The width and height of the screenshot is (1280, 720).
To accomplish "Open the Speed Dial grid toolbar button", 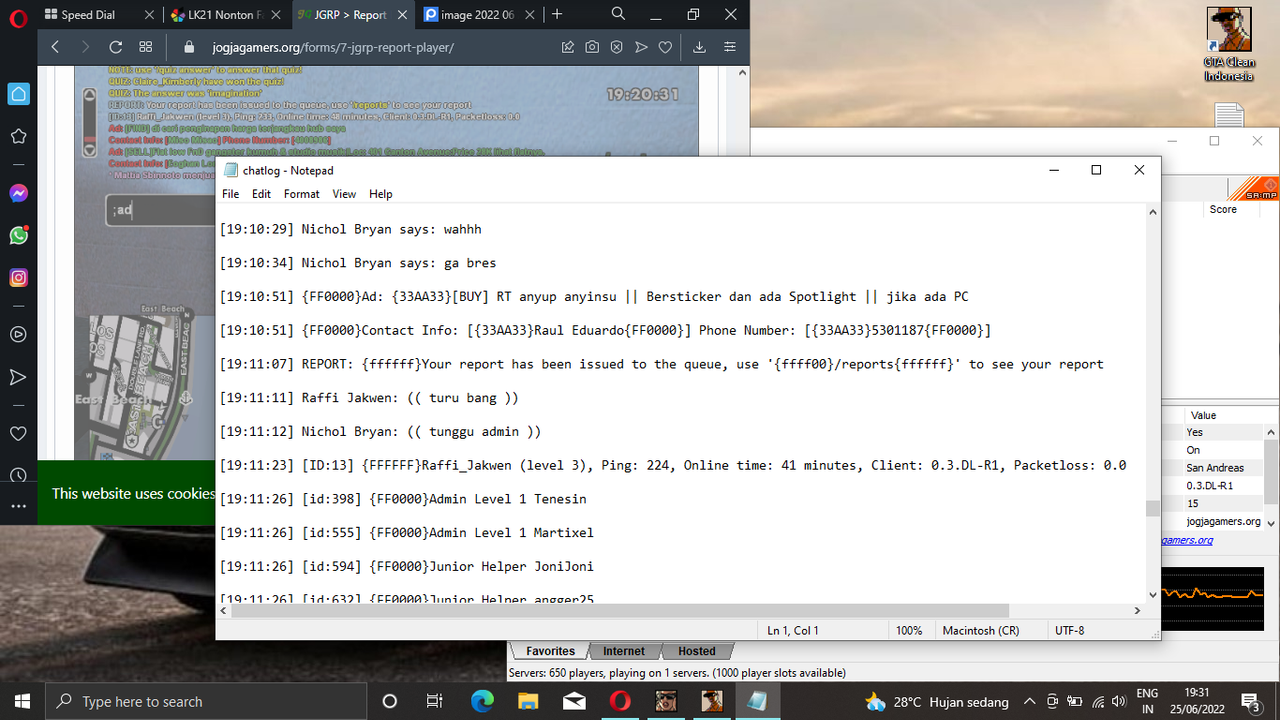I will tap(146, 47).
